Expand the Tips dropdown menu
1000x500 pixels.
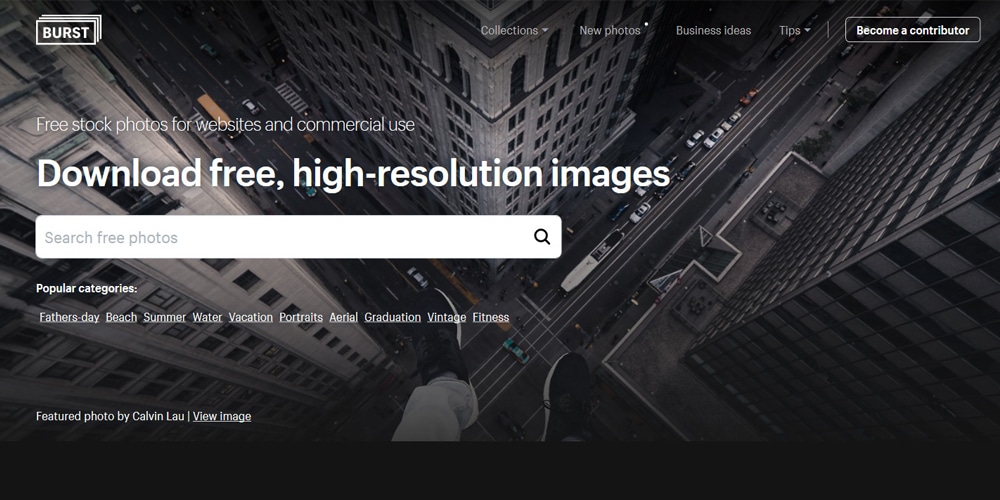(x=795, y=31)
